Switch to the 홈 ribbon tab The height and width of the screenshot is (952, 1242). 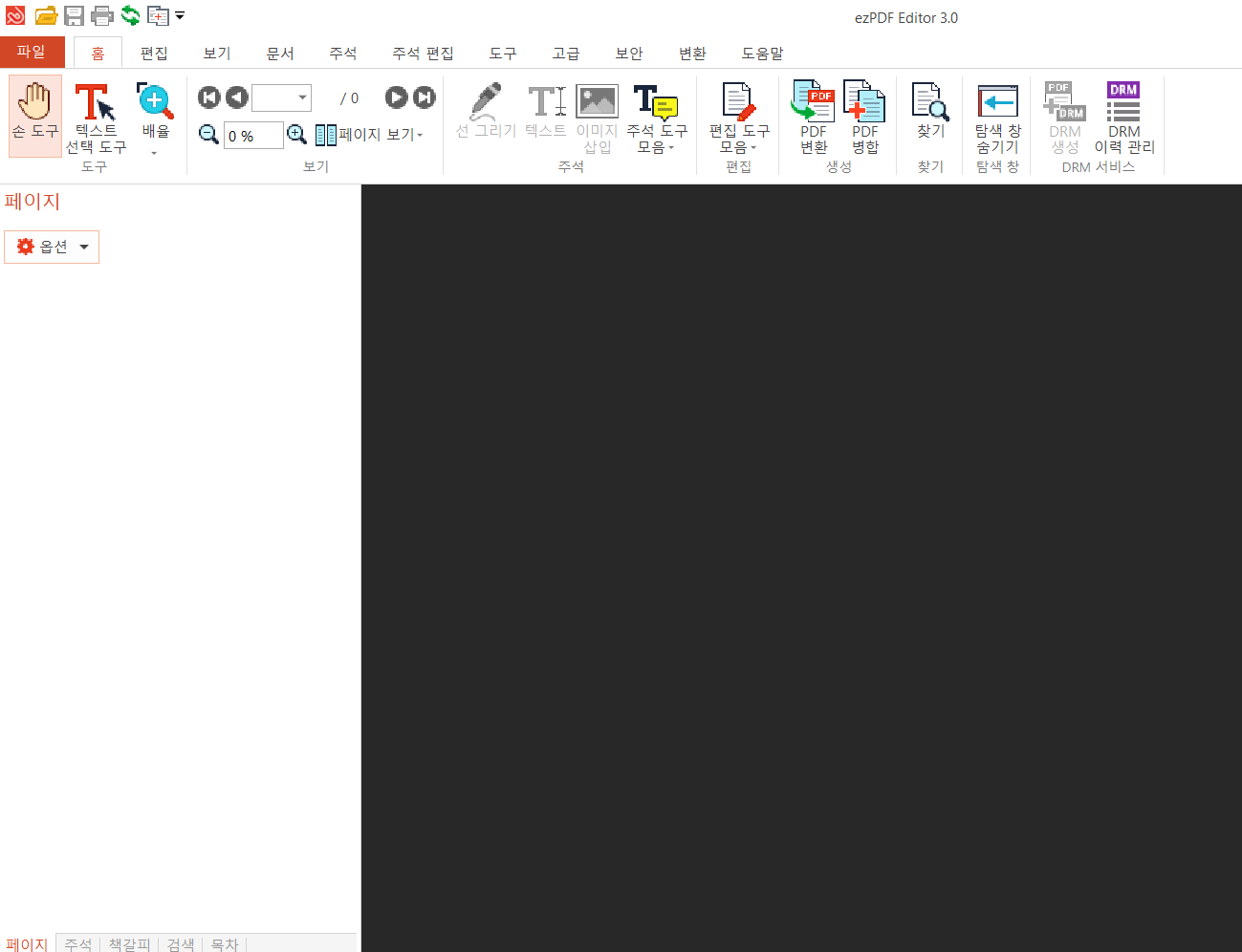click(98, 54)
